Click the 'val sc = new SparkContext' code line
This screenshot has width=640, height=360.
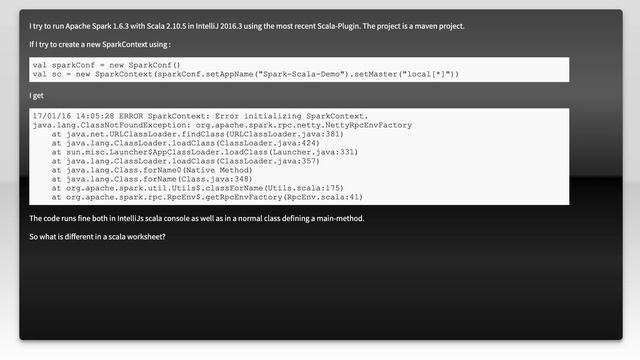(246, 74)
